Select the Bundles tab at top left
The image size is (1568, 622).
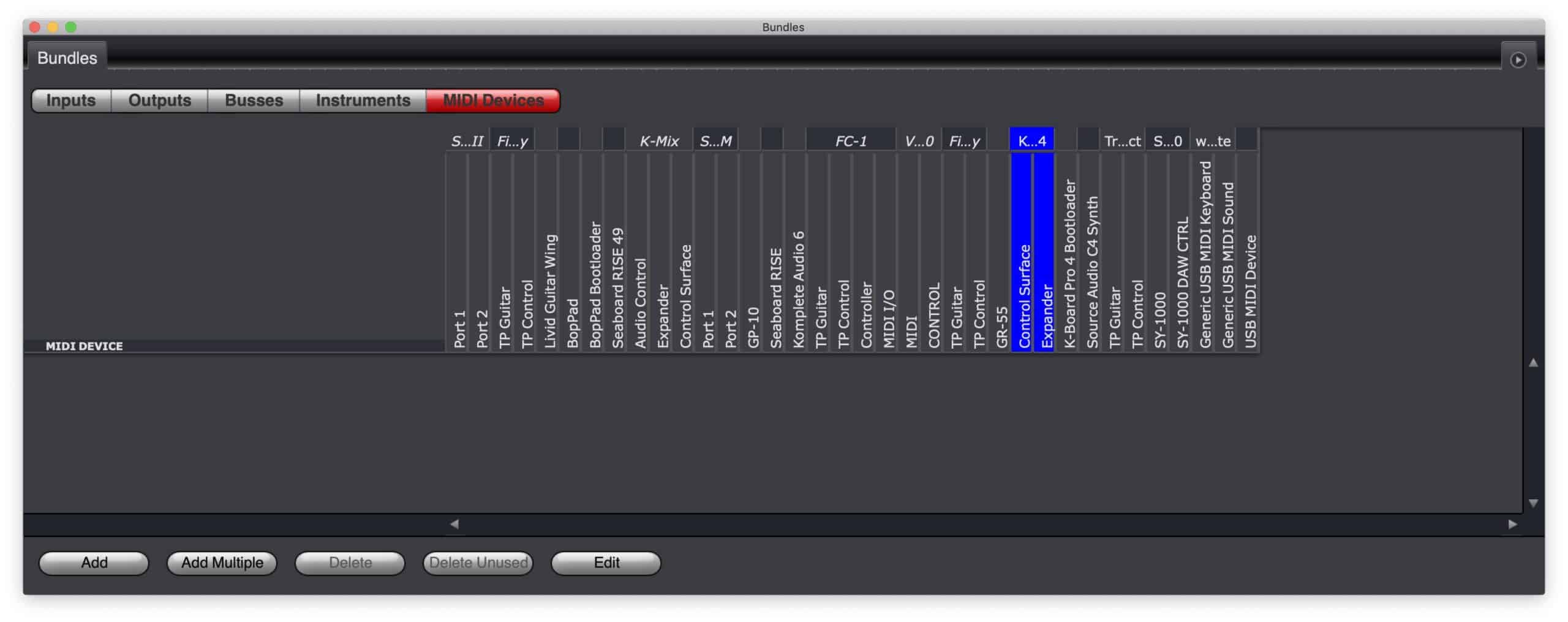[x=67, y=57]
